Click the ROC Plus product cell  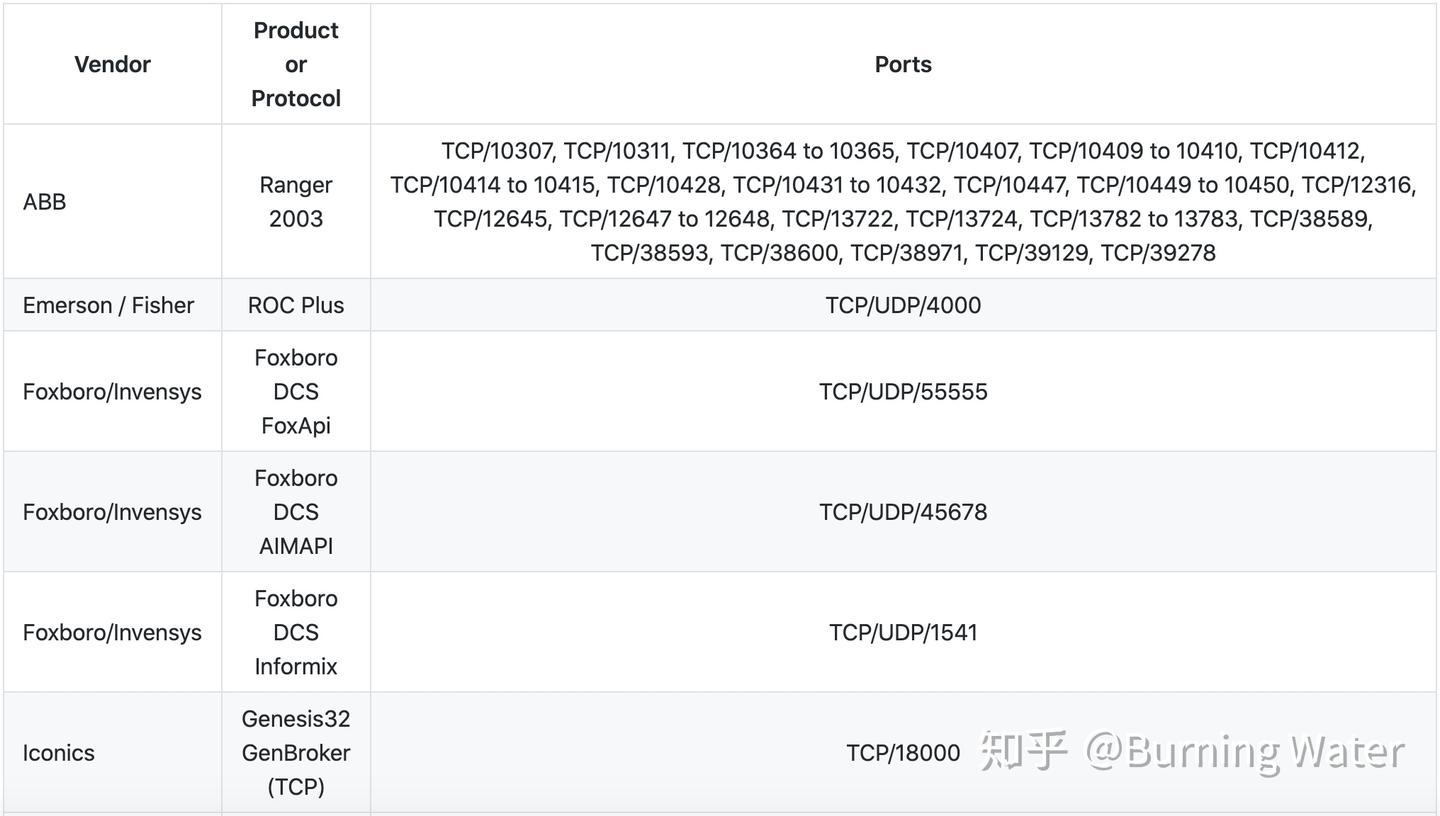click(296, 305)
